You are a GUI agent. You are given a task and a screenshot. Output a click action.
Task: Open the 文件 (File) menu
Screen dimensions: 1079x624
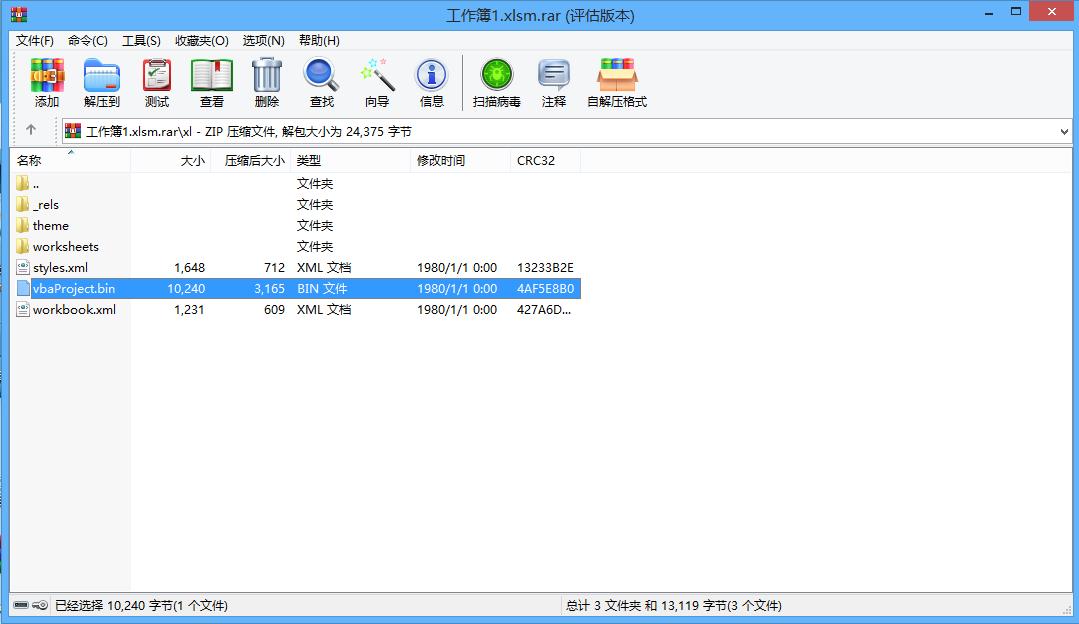click(34, 40)
